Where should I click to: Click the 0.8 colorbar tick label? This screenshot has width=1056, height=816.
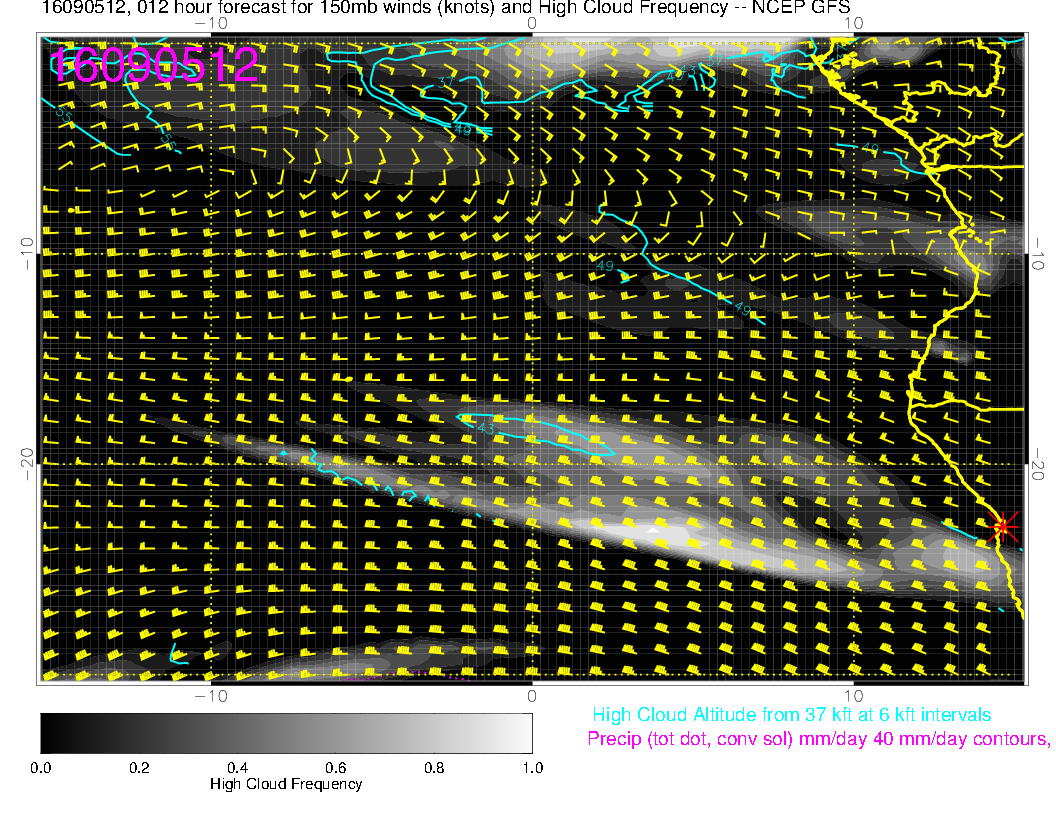click(434, 768)
